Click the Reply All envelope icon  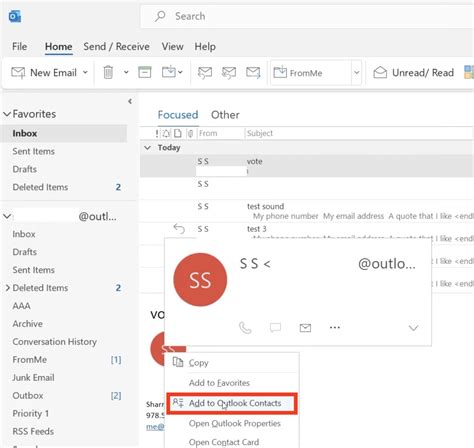tap(229, 73)
